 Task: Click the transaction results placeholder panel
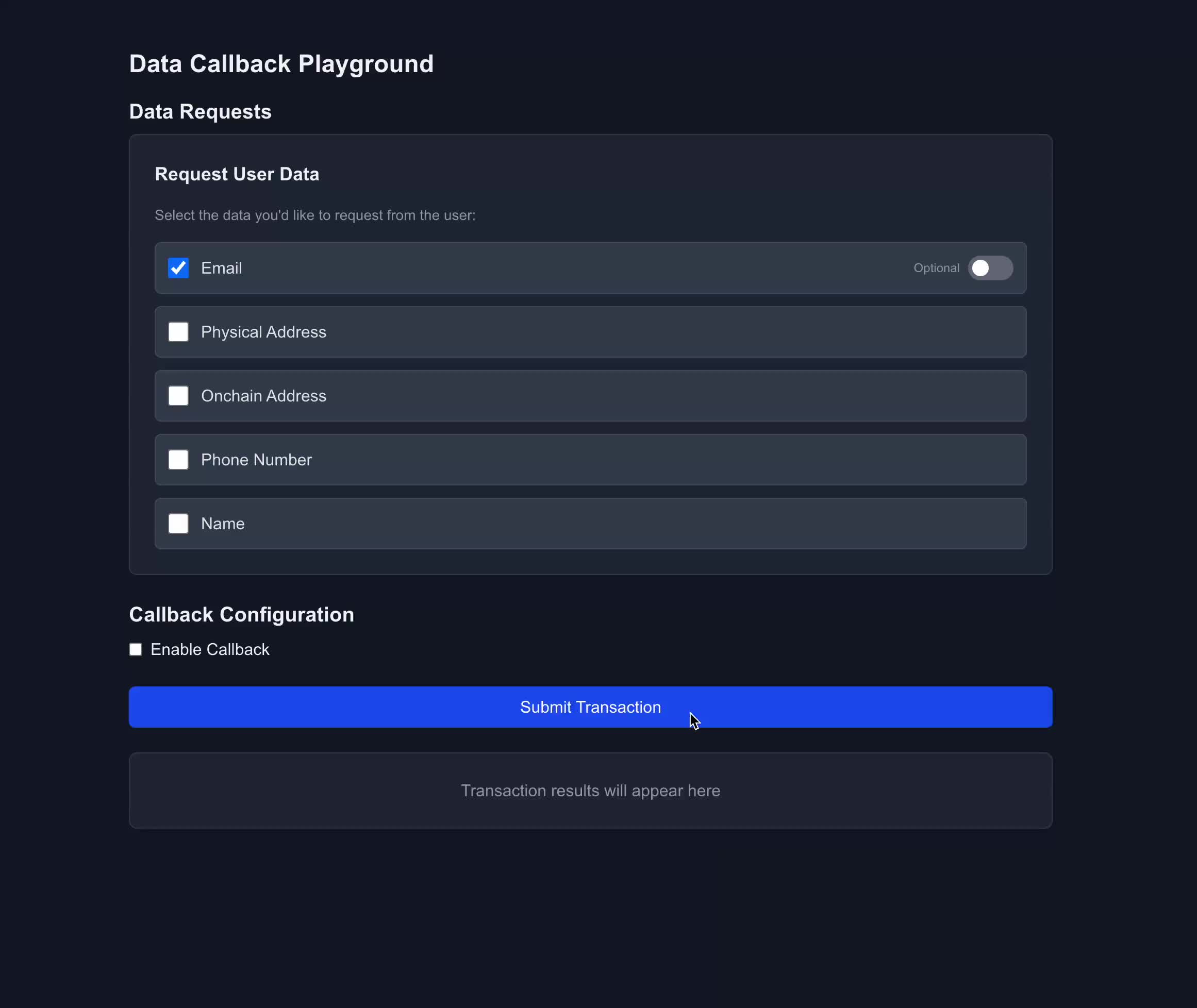click(x=590, y=791)
